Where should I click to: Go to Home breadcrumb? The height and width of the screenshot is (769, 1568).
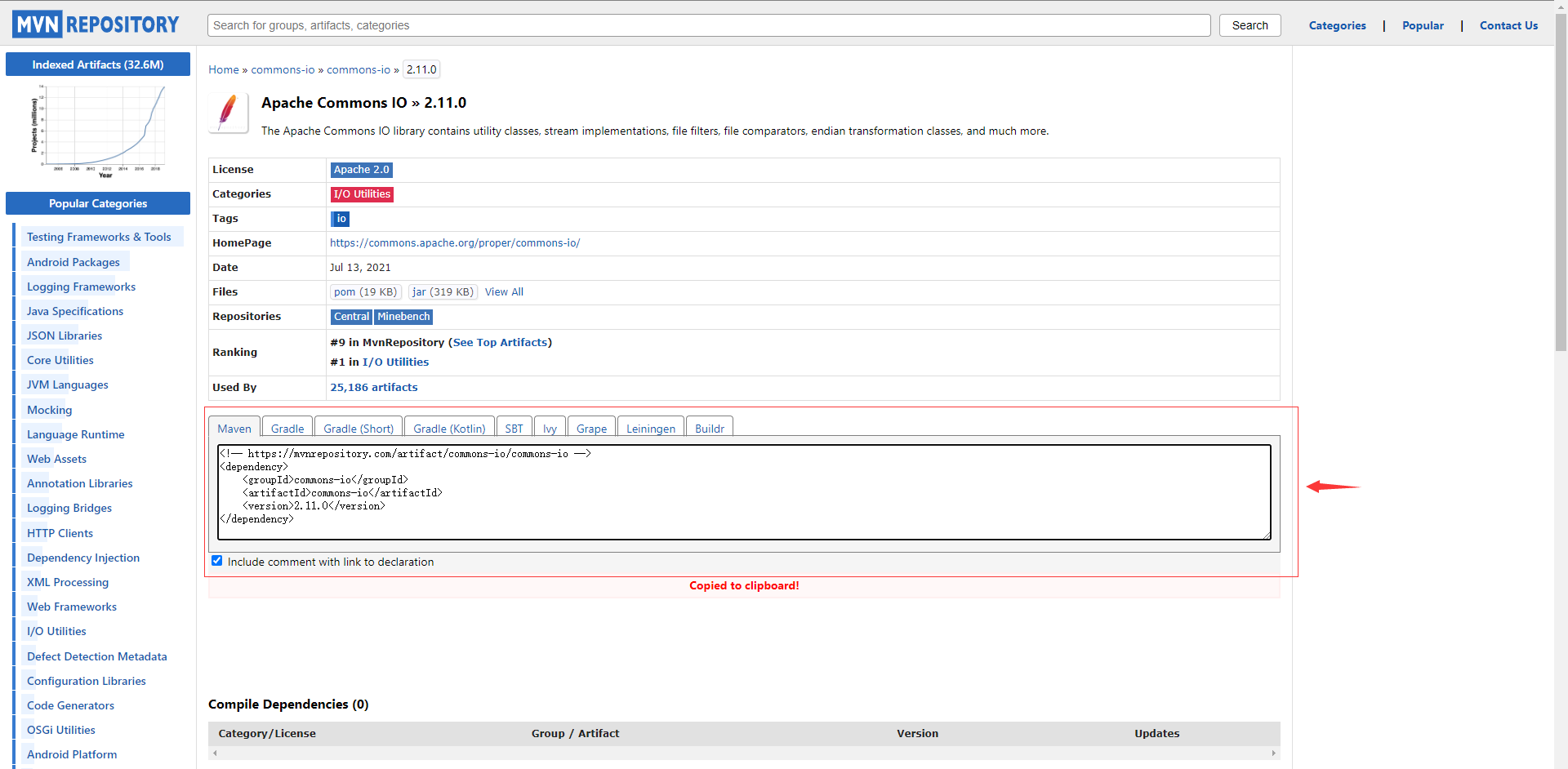224,69
